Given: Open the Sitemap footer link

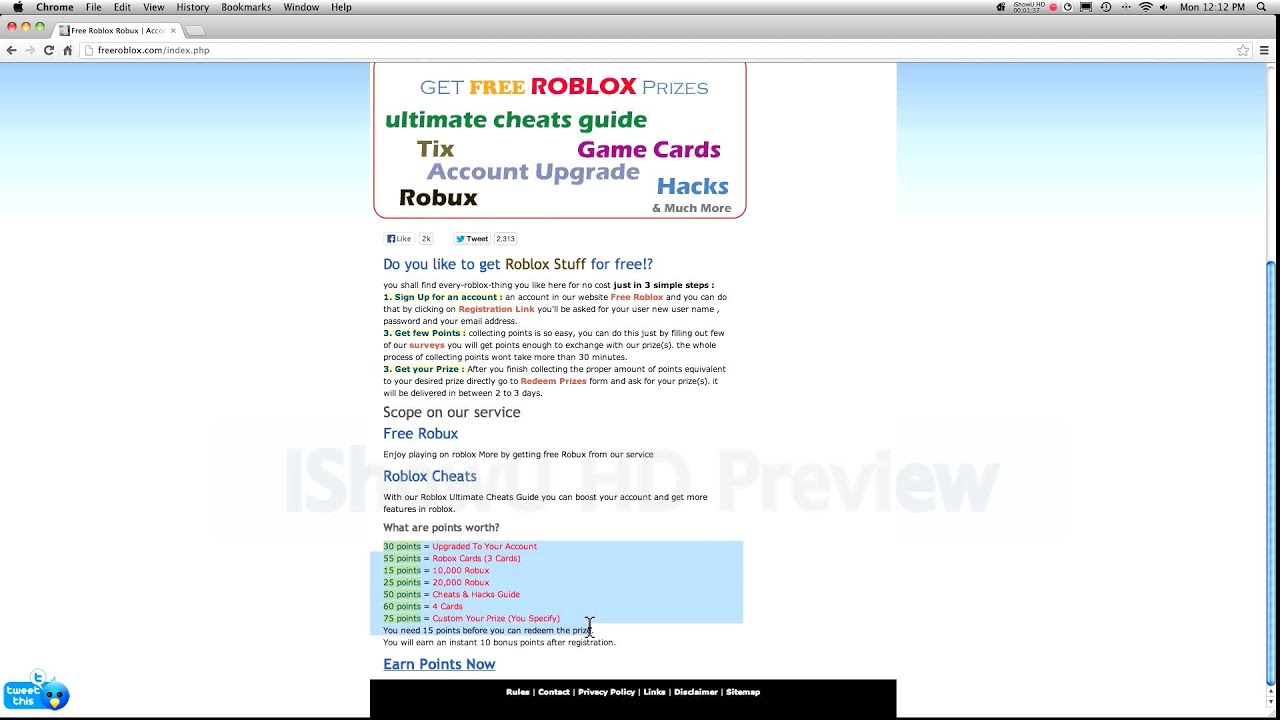Looking at the screenshot, I should [x=743, y=692].
